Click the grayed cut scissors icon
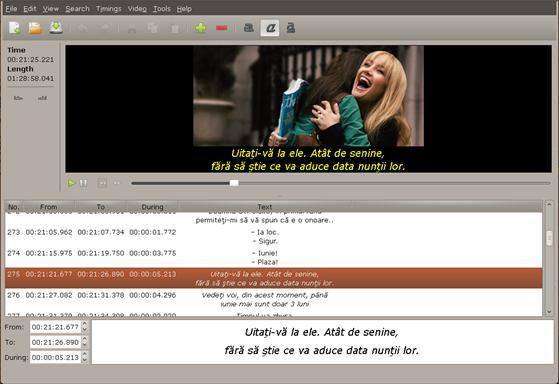Image resolution: width=559 pixels, height=384 pixels. pos(132,28)
